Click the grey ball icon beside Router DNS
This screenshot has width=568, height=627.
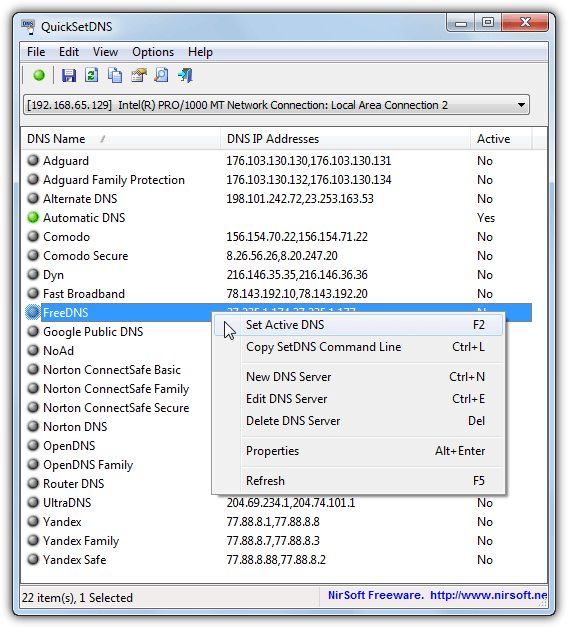(x=33, y=483)
